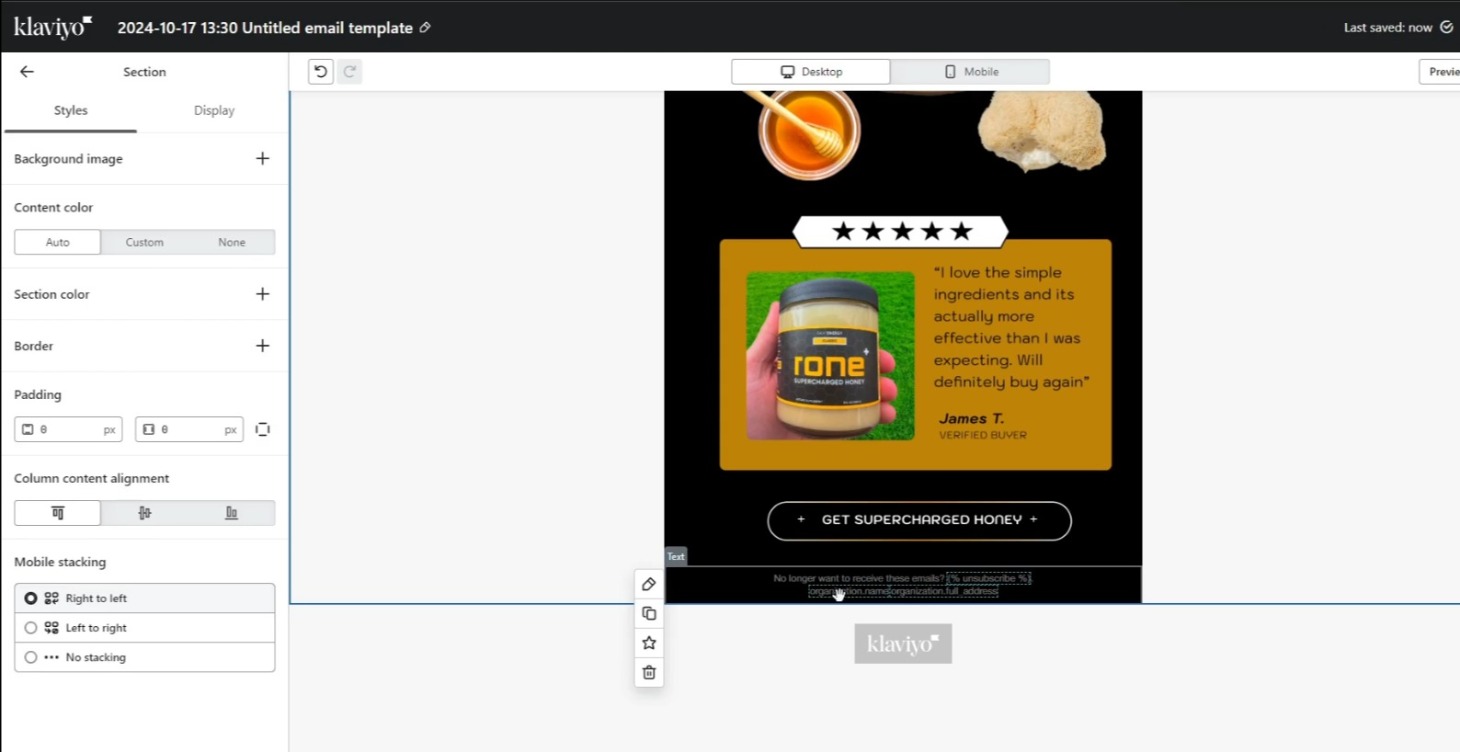
Task: Switch to the Display tab
Action: pyautogui.click(x=214, y=111)
